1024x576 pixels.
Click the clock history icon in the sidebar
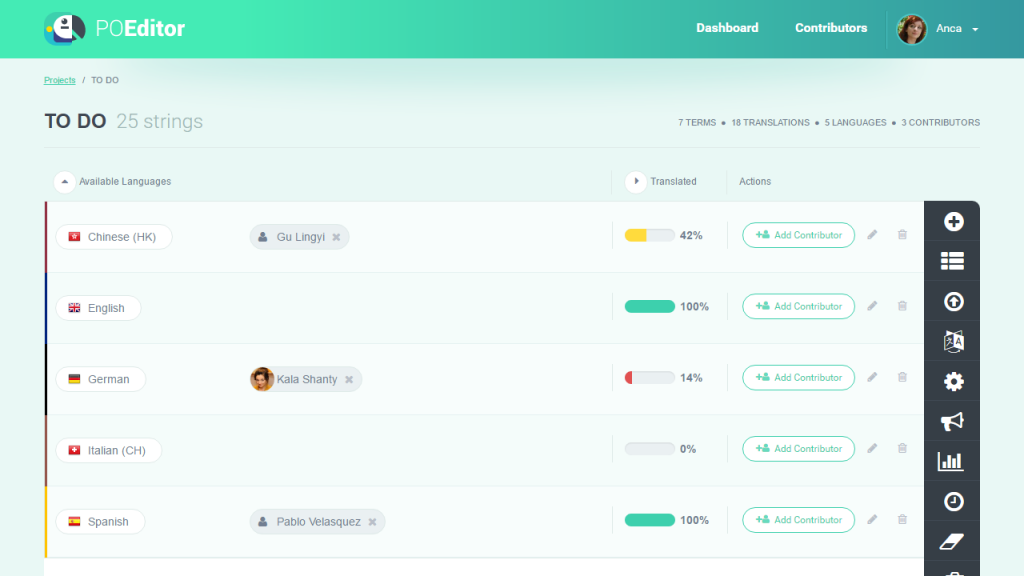pos(953,501)
